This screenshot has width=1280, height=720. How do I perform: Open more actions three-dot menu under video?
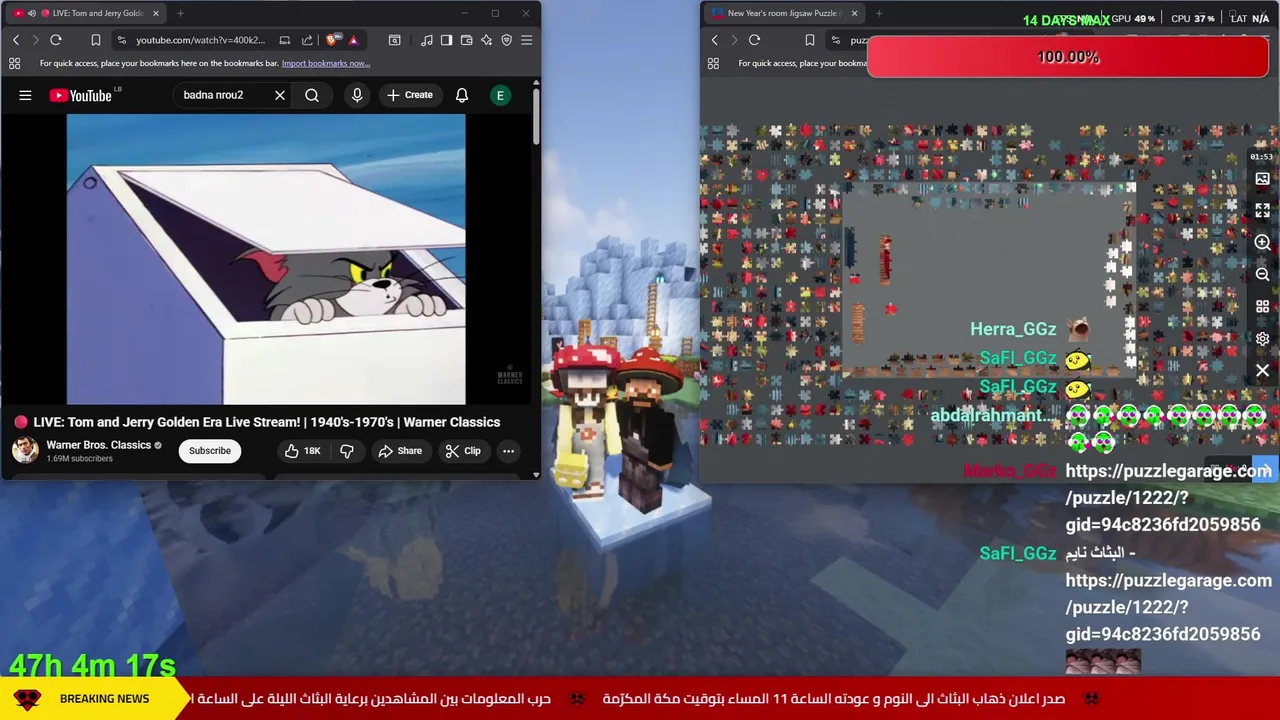tap(508, 451)
